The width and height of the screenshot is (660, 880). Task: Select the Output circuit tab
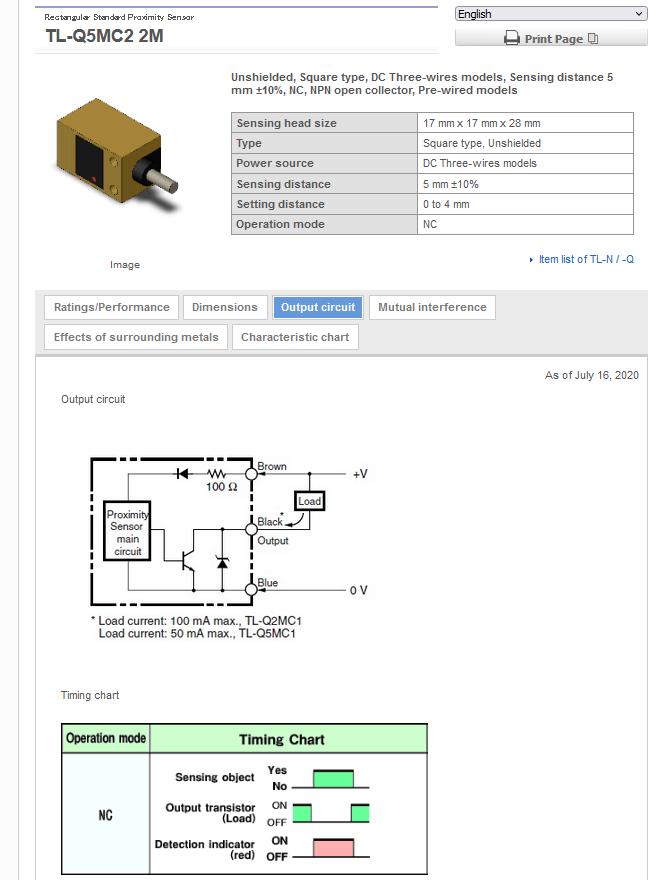point(318,308)
